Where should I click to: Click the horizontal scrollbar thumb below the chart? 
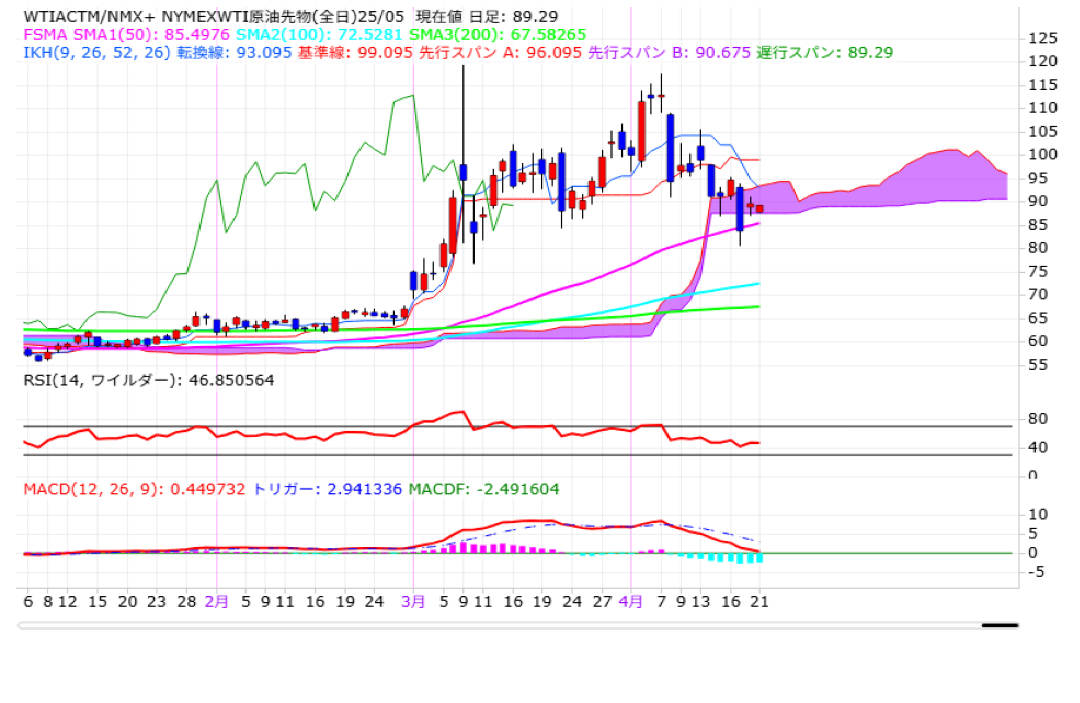coord(999,625)
